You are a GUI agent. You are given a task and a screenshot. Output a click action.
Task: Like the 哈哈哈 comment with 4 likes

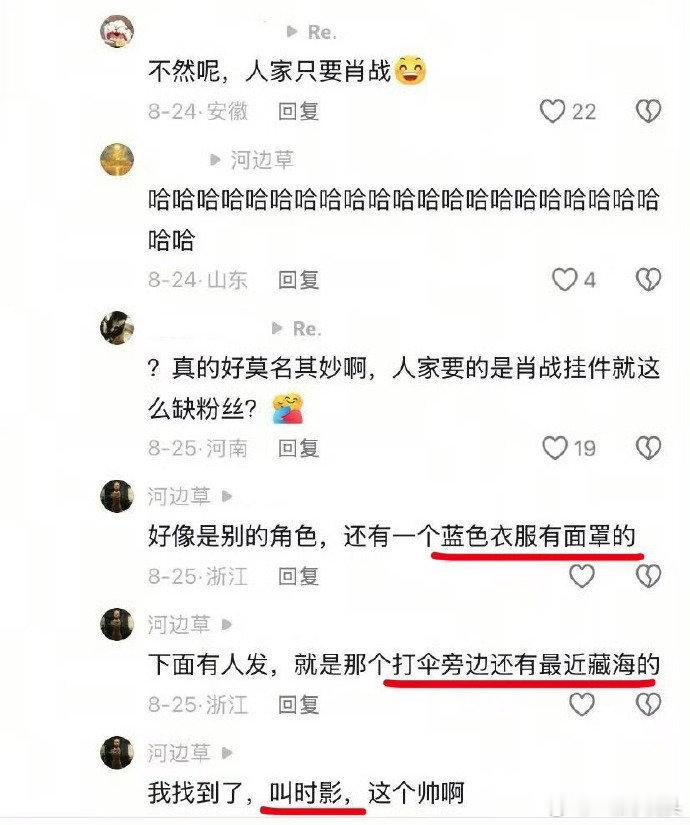(x=564, y=279)
